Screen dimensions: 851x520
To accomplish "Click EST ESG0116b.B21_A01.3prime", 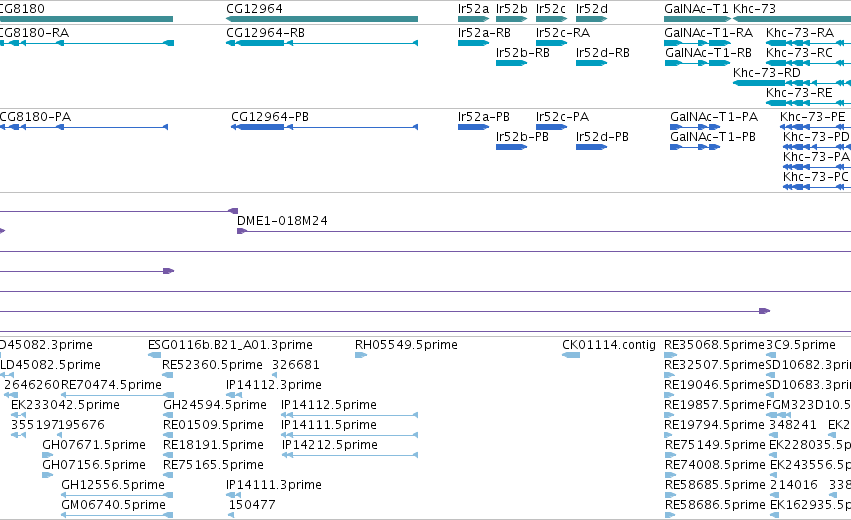I will click(x=230, y=345).
